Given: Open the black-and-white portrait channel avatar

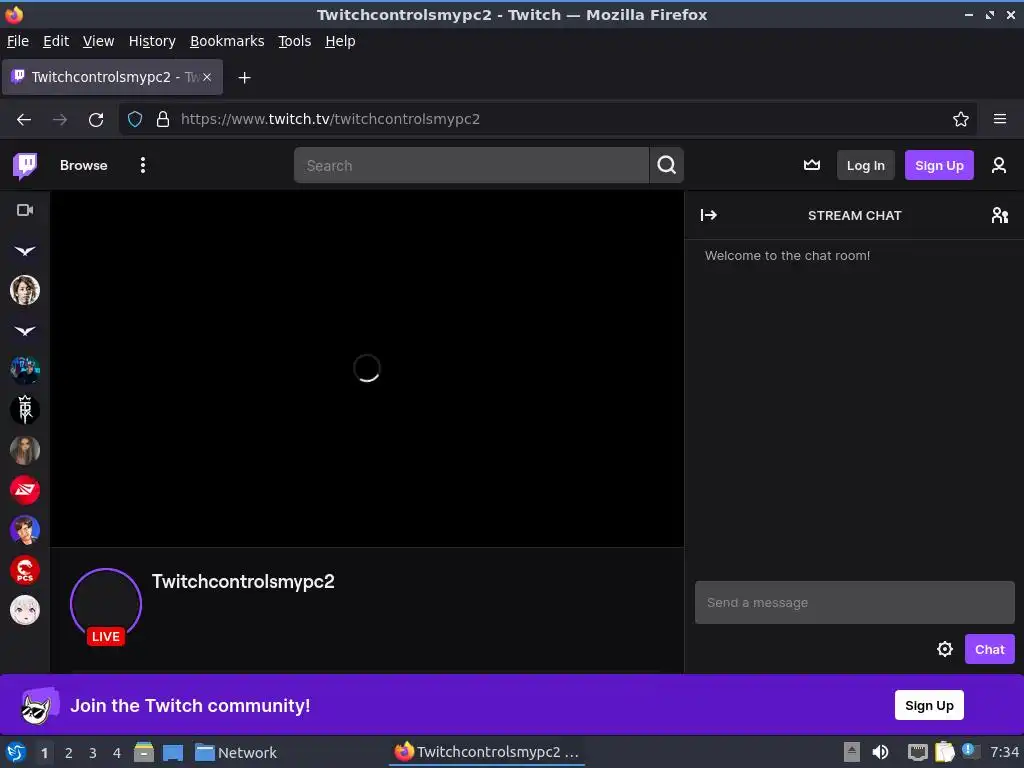Looking at the screenshot, I should click(25, 290).
